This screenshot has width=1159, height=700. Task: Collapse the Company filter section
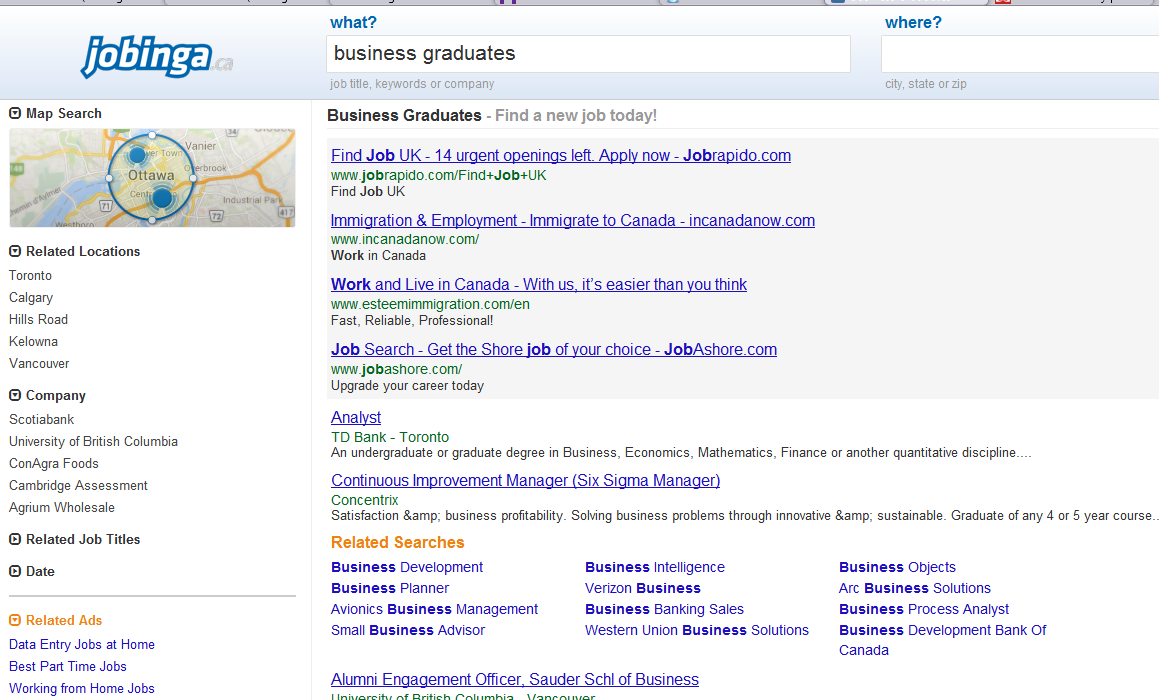(15, 396)
